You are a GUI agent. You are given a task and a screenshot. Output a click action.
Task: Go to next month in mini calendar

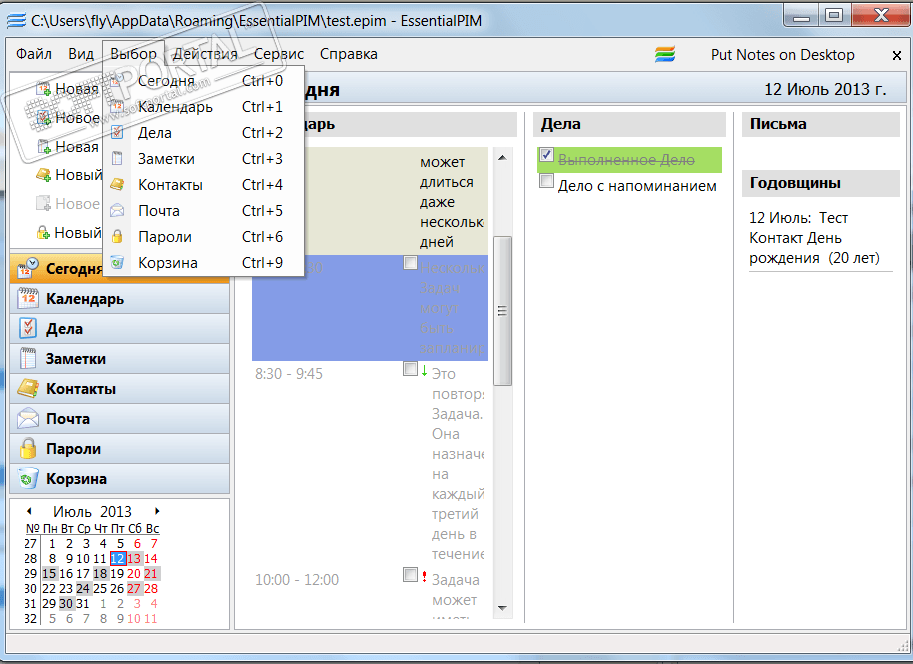click(157, 511)
